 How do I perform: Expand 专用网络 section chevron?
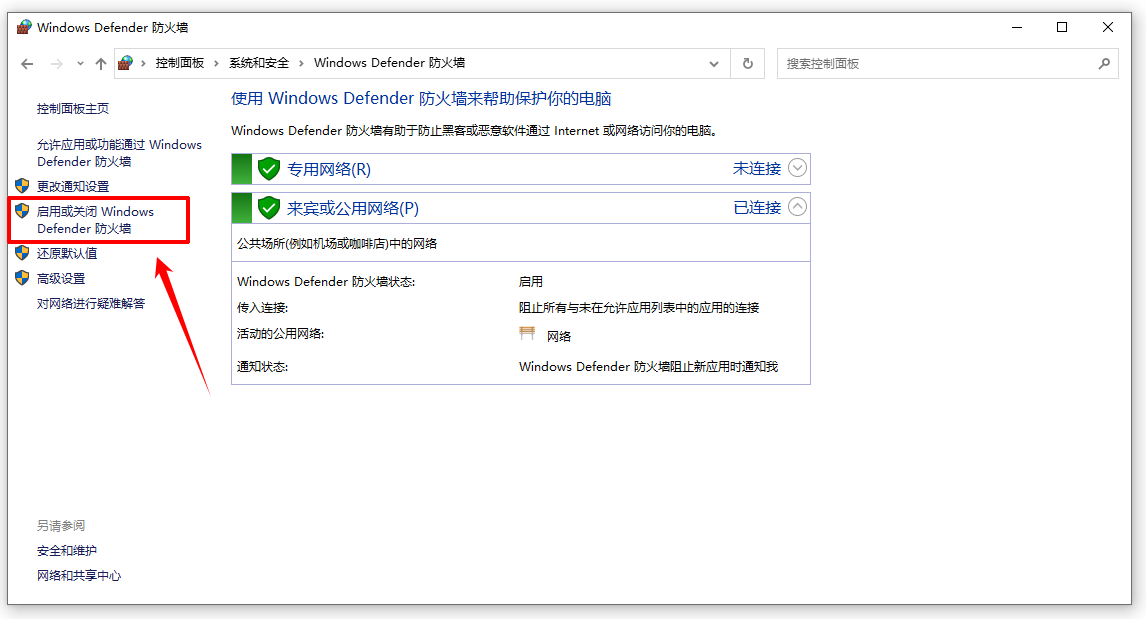point(797,168)
